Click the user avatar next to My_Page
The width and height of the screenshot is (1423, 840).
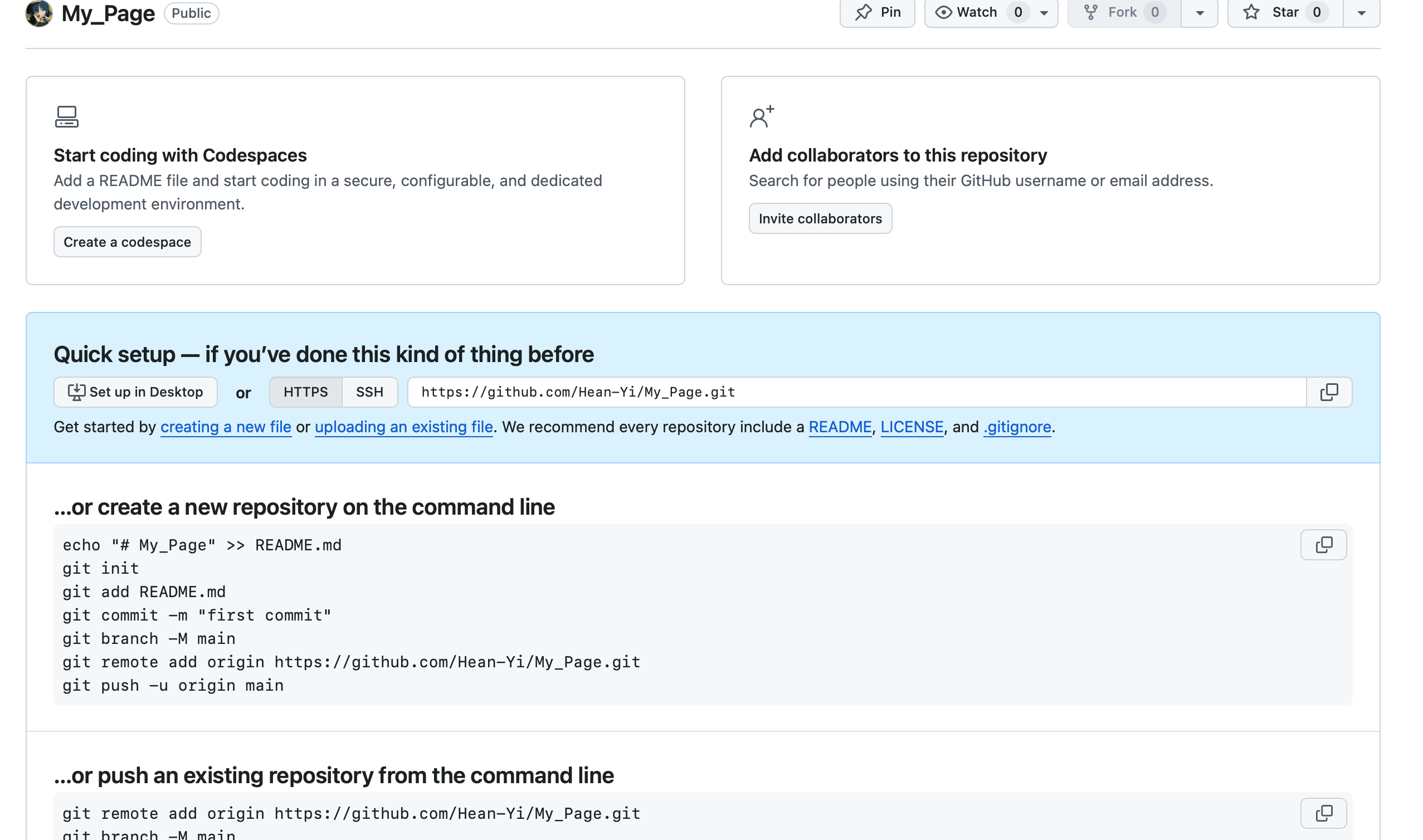click(x=38, y=12)
